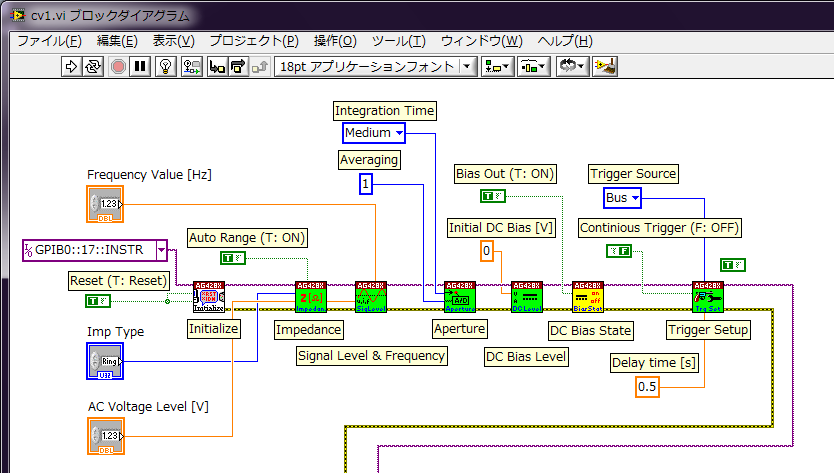Click the Step Out button
The width and height of the screenshot is (834, 473).
pyautogui.click(x=260, y=67)
